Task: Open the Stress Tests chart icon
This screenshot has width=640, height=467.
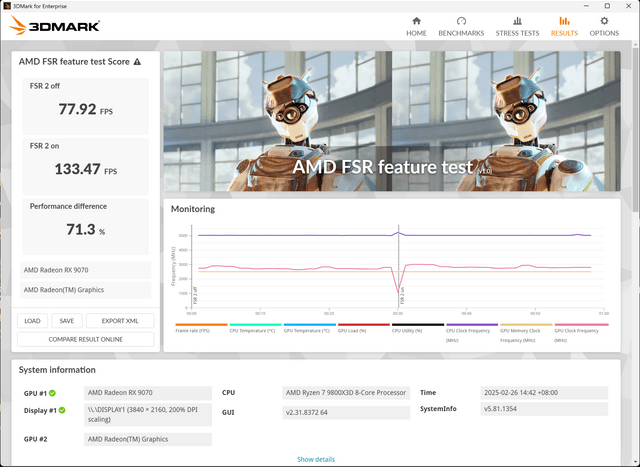Action: pos(517,21)
